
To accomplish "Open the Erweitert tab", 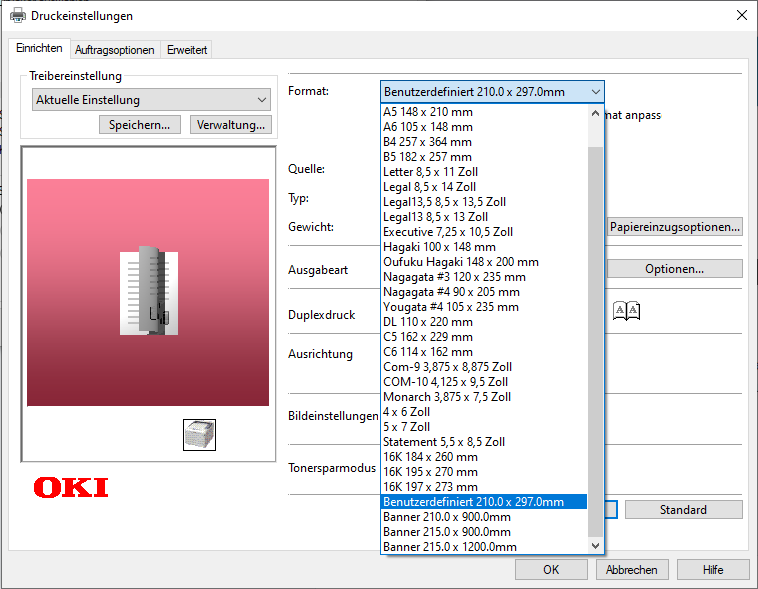I will tap(187, 50).
